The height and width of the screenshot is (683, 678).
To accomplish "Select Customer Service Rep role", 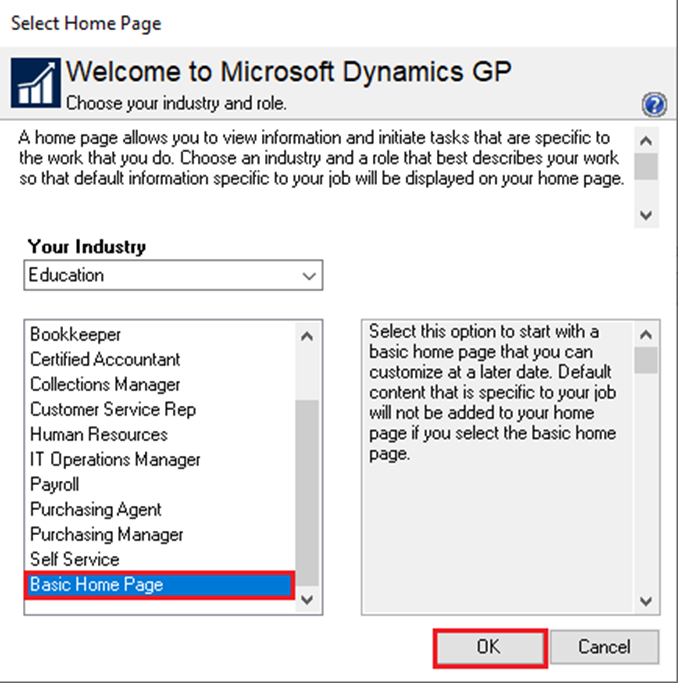I will point(160,409).
